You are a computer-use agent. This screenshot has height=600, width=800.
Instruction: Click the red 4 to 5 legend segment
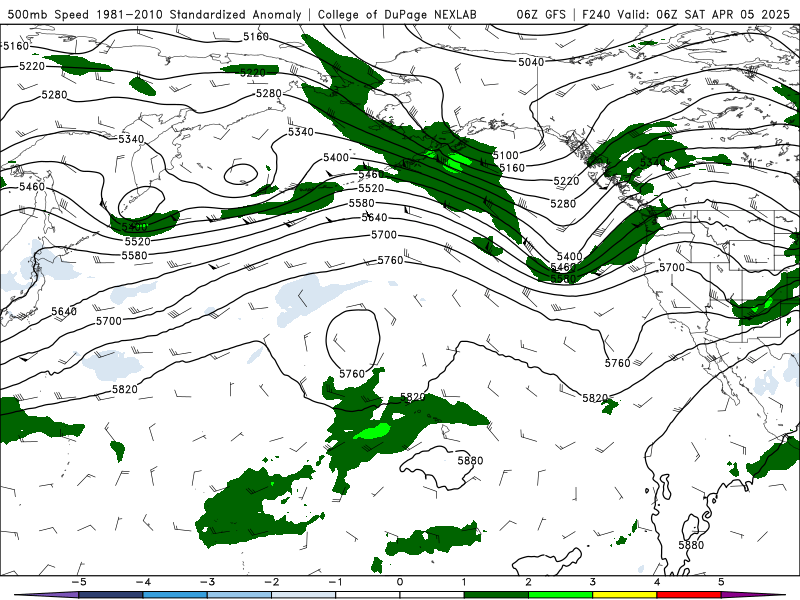(689, 595)
